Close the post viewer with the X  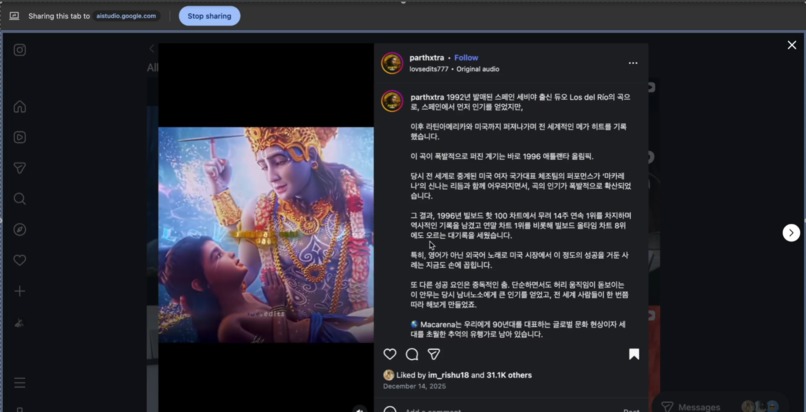(x=792, y=45)
